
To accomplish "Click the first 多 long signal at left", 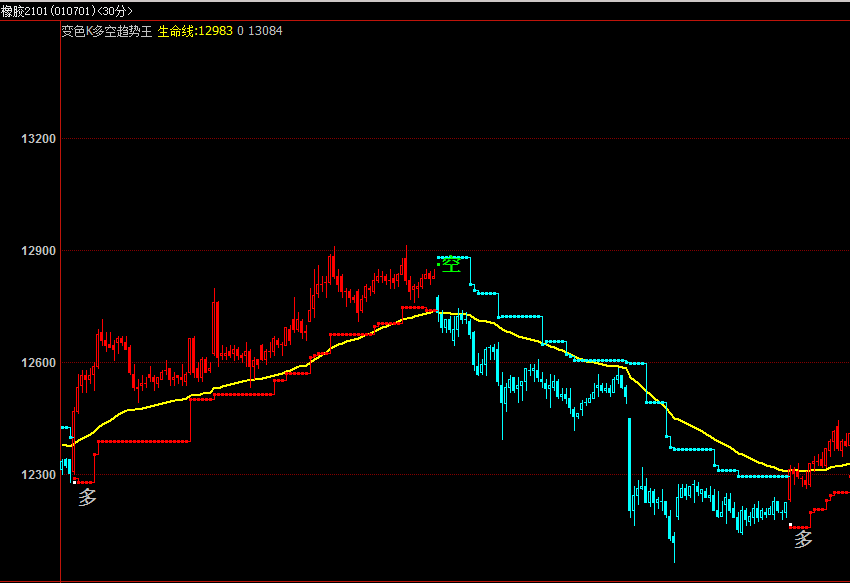I will coord(87,497).
